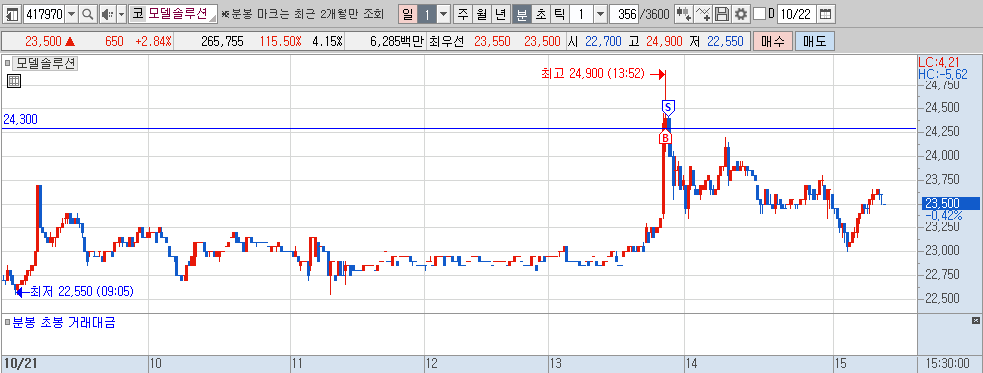The height and width of the screenshot is (373, 983).
Task: Click the 15:30:00 time label
Action: click(x=949, y=364)
